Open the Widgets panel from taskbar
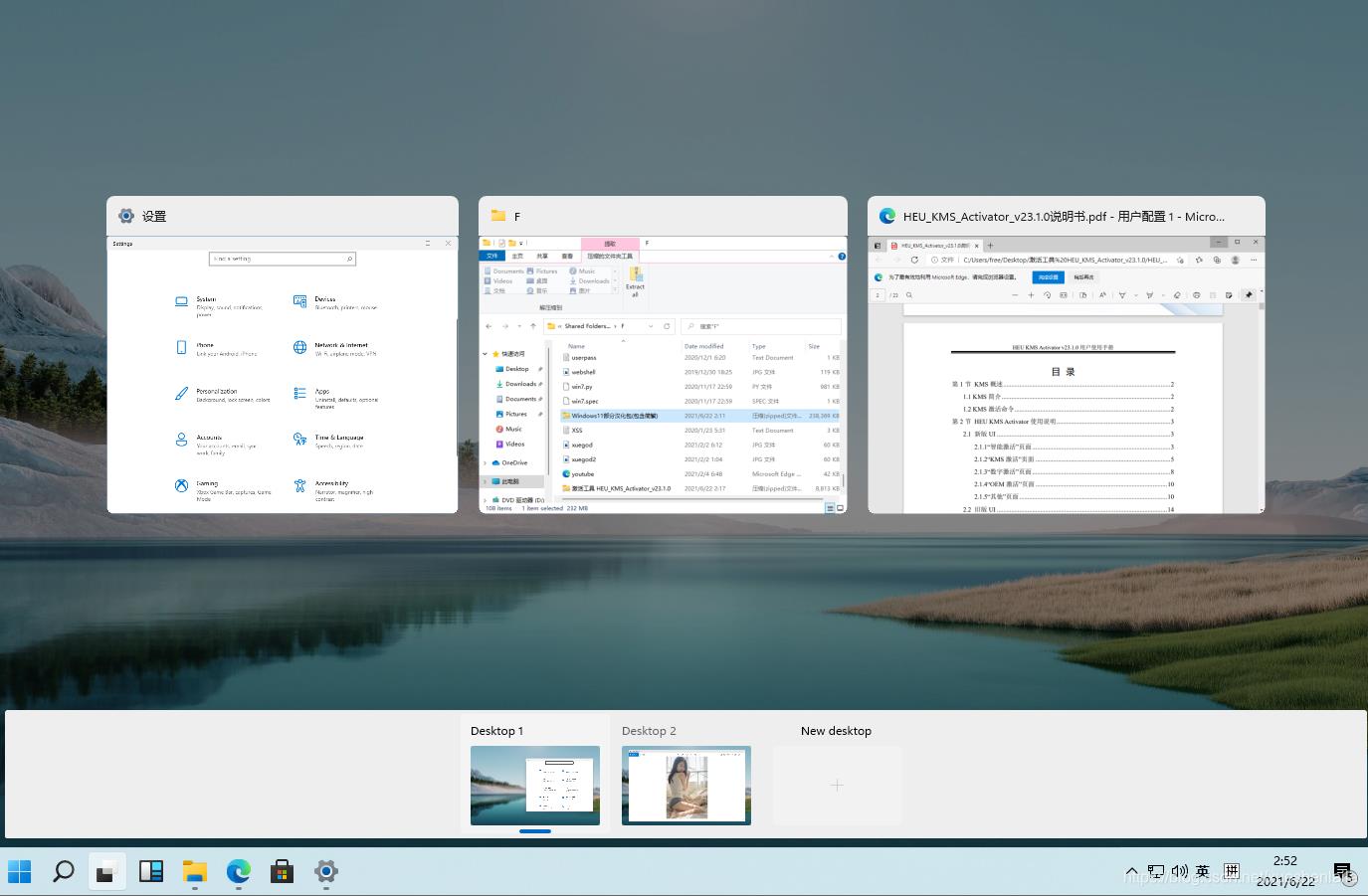This screenshot has width=1368, height=896. pos(151,872)
